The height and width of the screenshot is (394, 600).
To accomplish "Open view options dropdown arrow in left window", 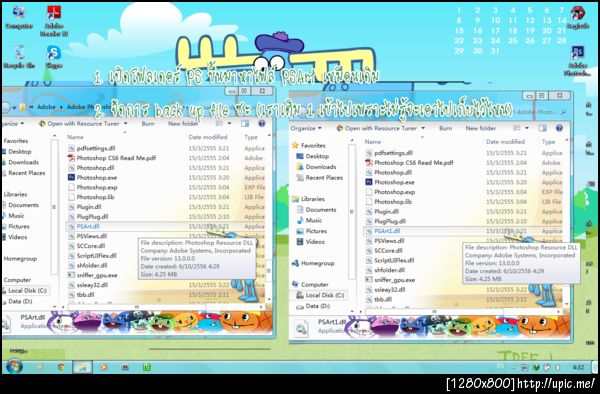I will coord(230,123).
